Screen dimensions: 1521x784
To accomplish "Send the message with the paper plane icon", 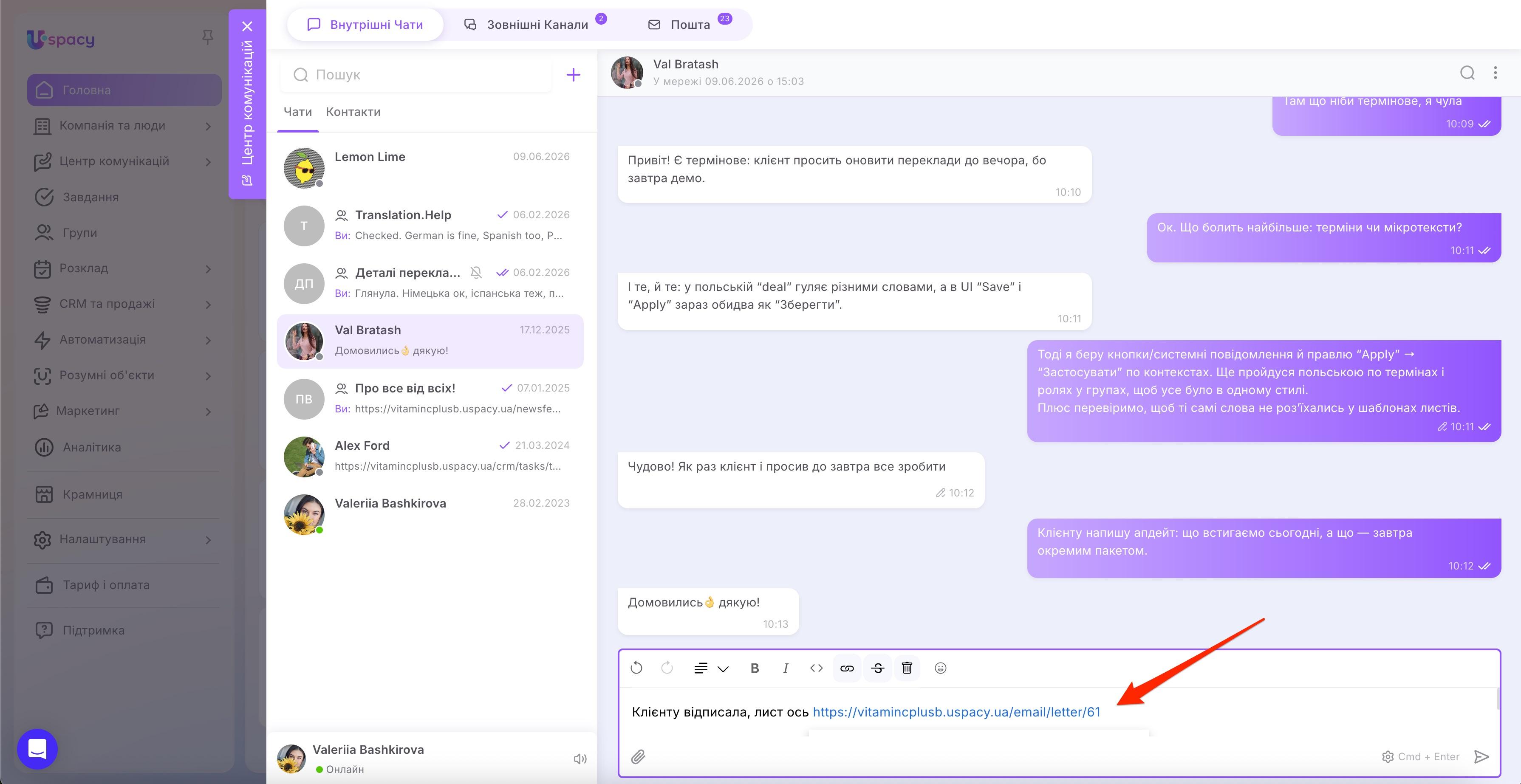I will click(x=1481, y=757).
